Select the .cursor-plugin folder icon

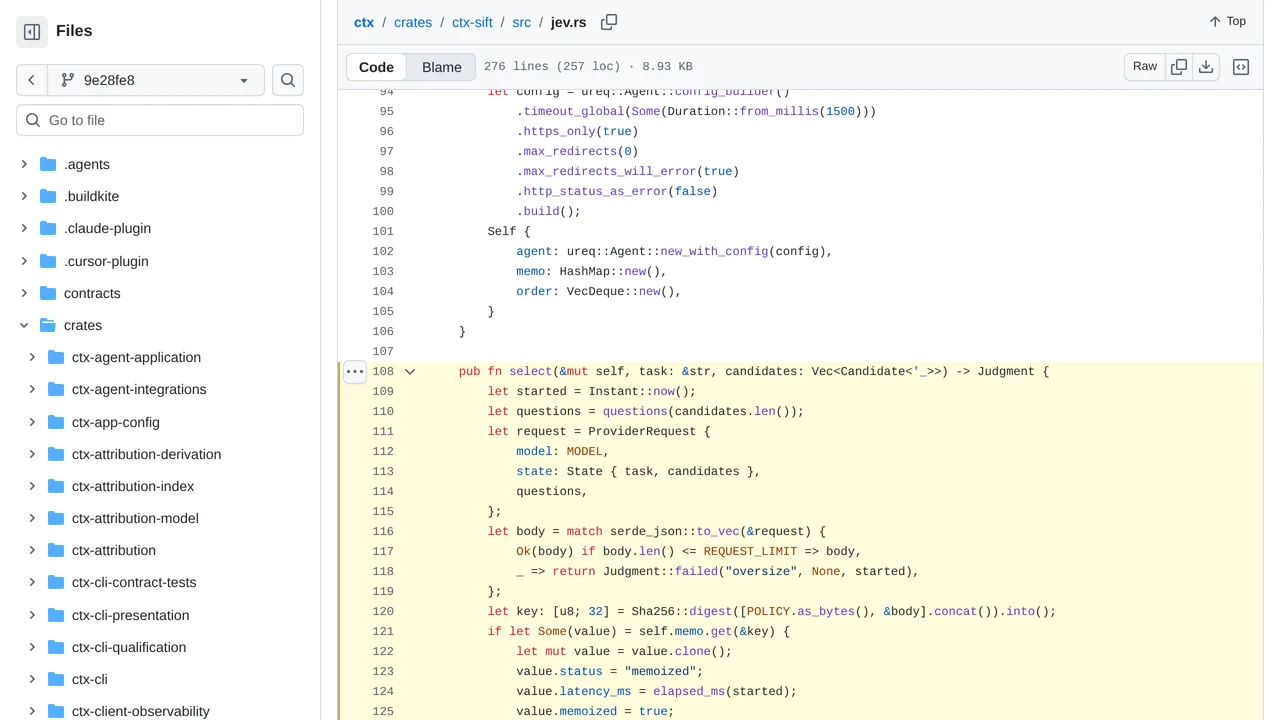48,261
